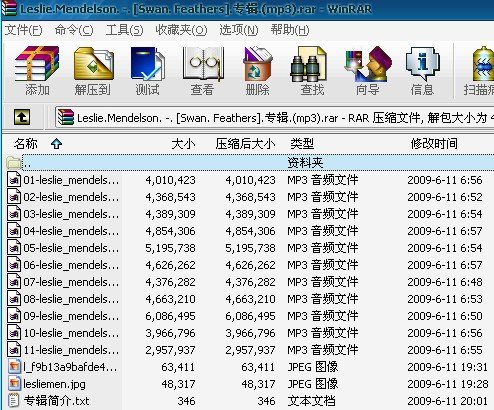
Task: Sort by the 名称 column header
Action: point(26,144)
